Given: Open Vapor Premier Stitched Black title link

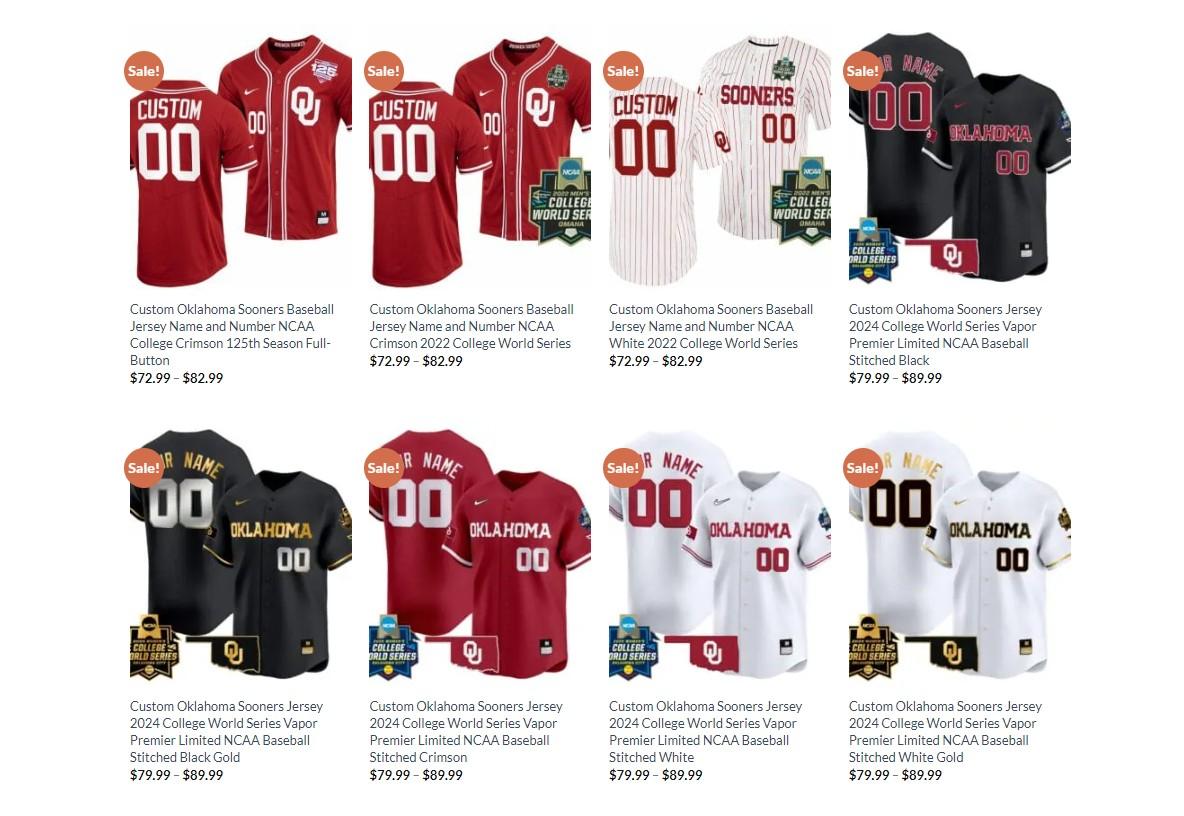Looking at the screenshot, I should tap(945, 334).
